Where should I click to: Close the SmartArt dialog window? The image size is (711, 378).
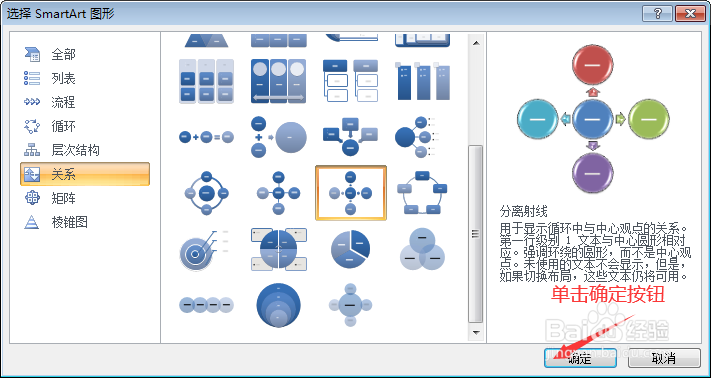click(690, 14)
